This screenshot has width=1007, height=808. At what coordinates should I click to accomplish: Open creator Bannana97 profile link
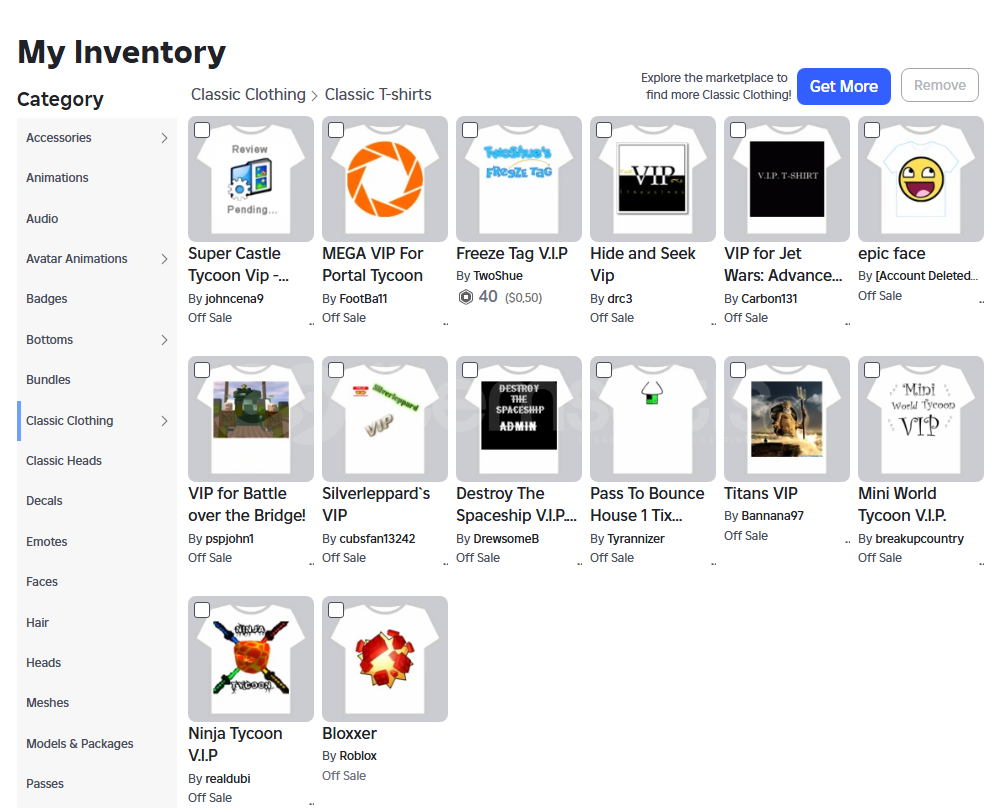coord(772,516)
